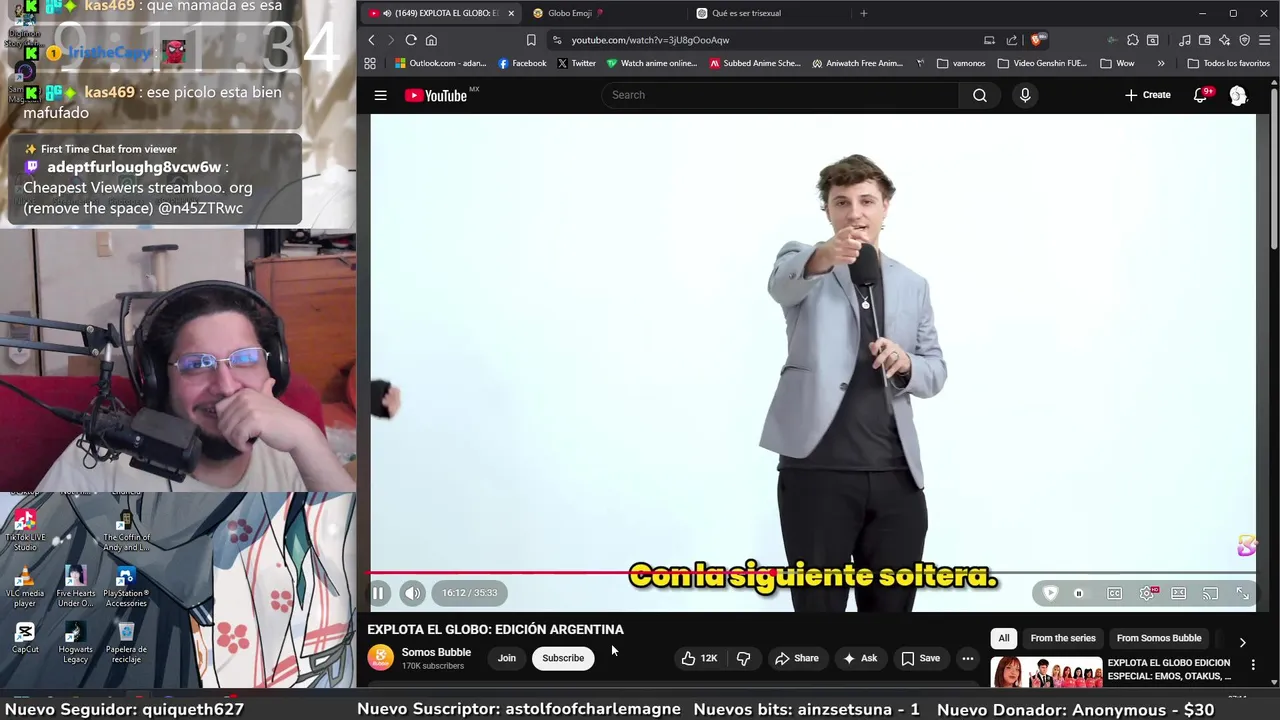
Task: Go back in browser
Action: 371,40
